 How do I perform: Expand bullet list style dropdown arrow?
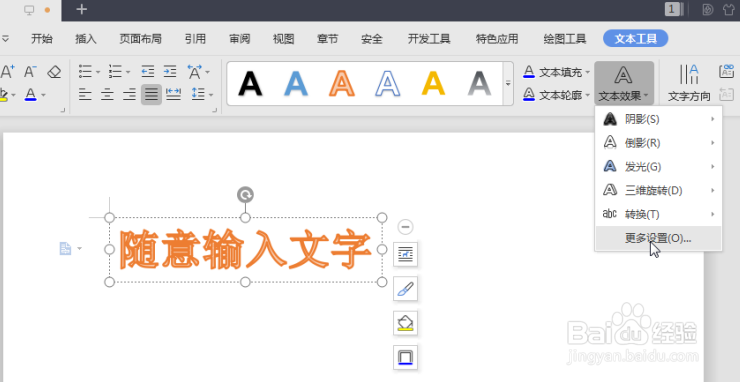(98, 72)
